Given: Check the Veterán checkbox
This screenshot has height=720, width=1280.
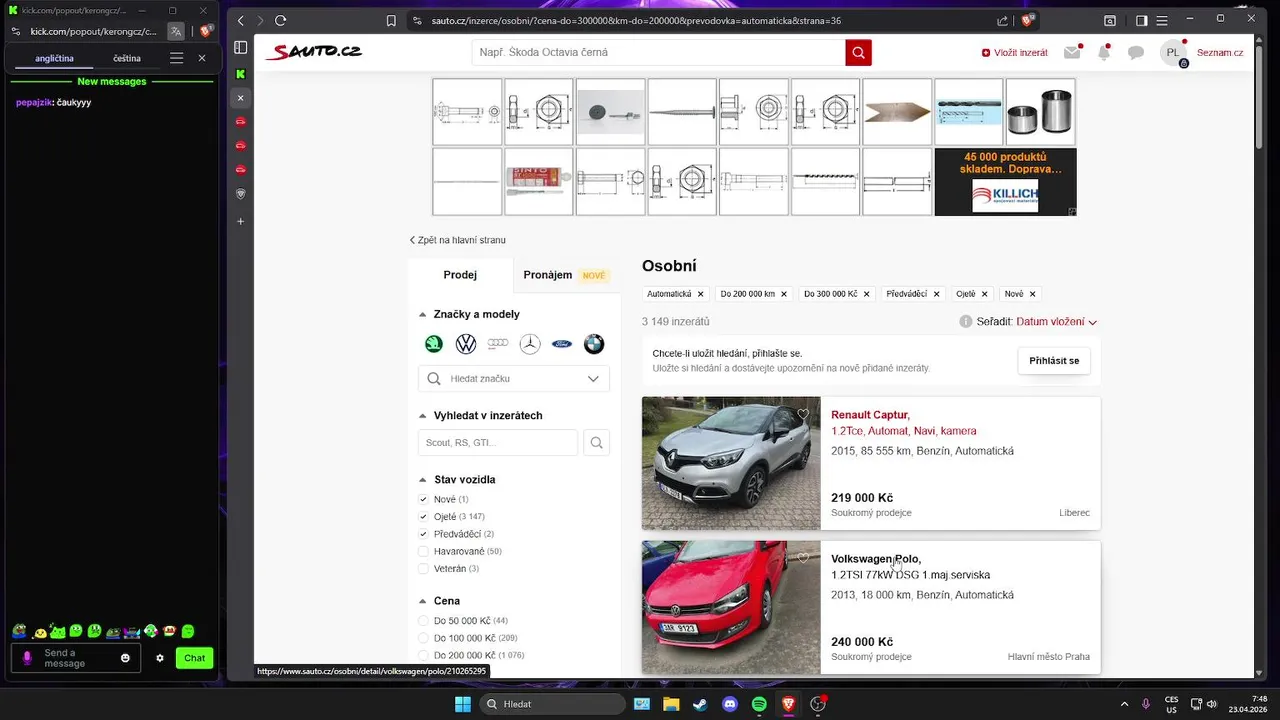Looking at the screenshot, I should [x=423, y=569].
